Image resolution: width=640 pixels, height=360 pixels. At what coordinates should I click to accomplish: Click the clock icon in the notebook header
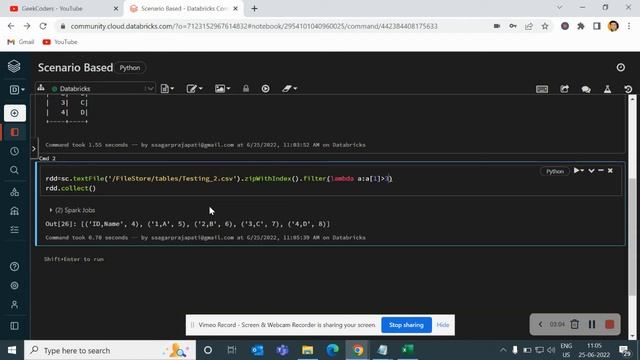(620, 67)
